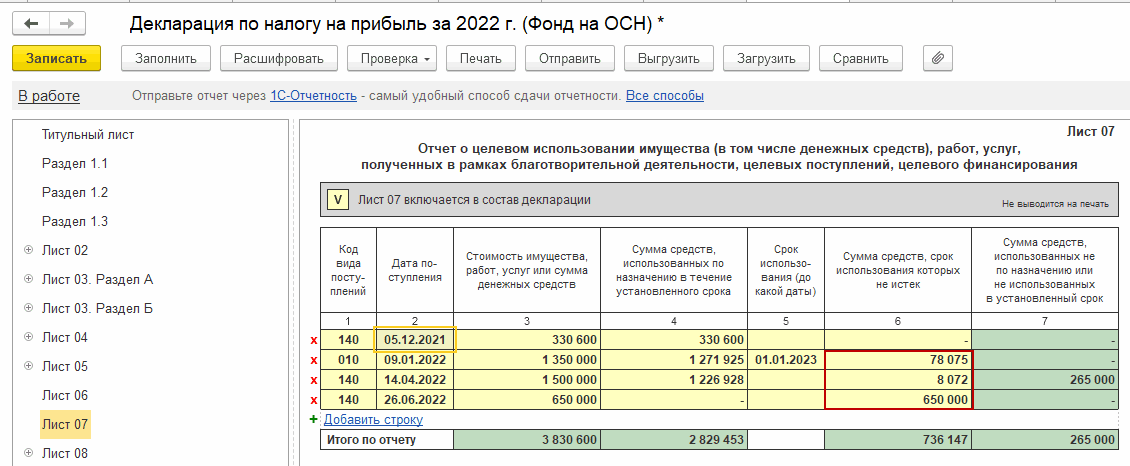
Task: Open the Проверка dropdown menu
Action: (392, 58)
